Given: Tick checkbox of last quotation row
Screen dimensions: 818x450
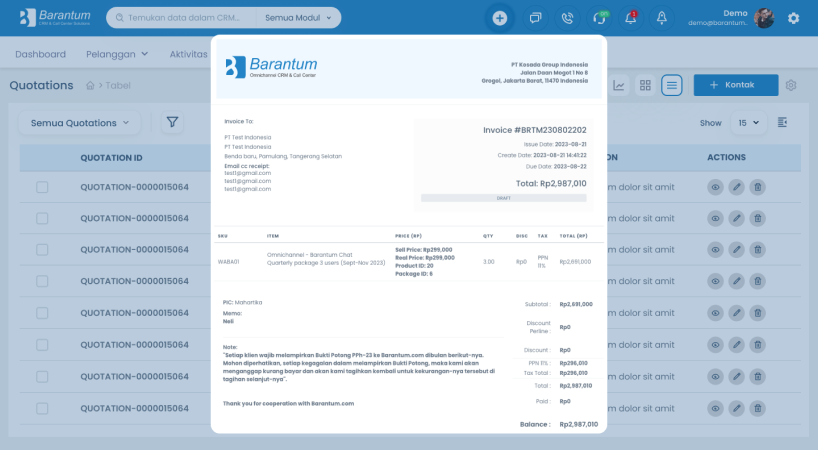Looking at the screenshot, I should pos(42,408).
